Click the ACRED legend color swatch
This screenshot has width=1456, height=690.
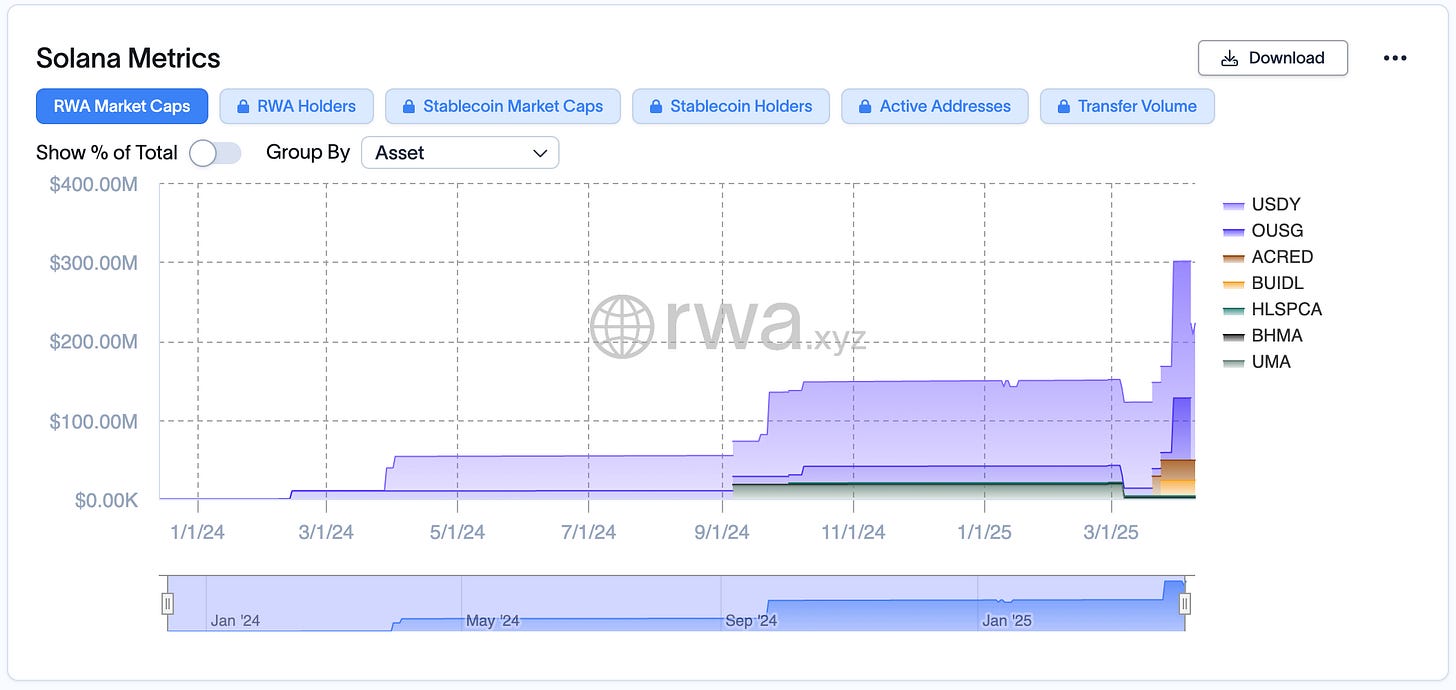coord(1233,258)
